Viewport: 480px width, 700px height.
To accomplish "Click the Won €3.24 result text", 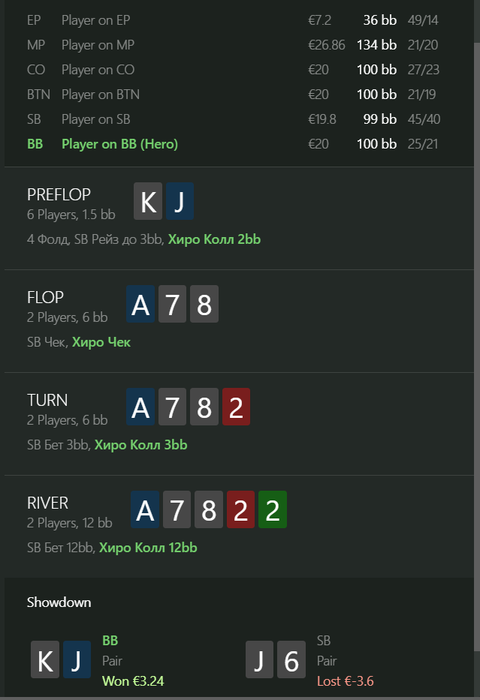I will click(x=133, y=681).
